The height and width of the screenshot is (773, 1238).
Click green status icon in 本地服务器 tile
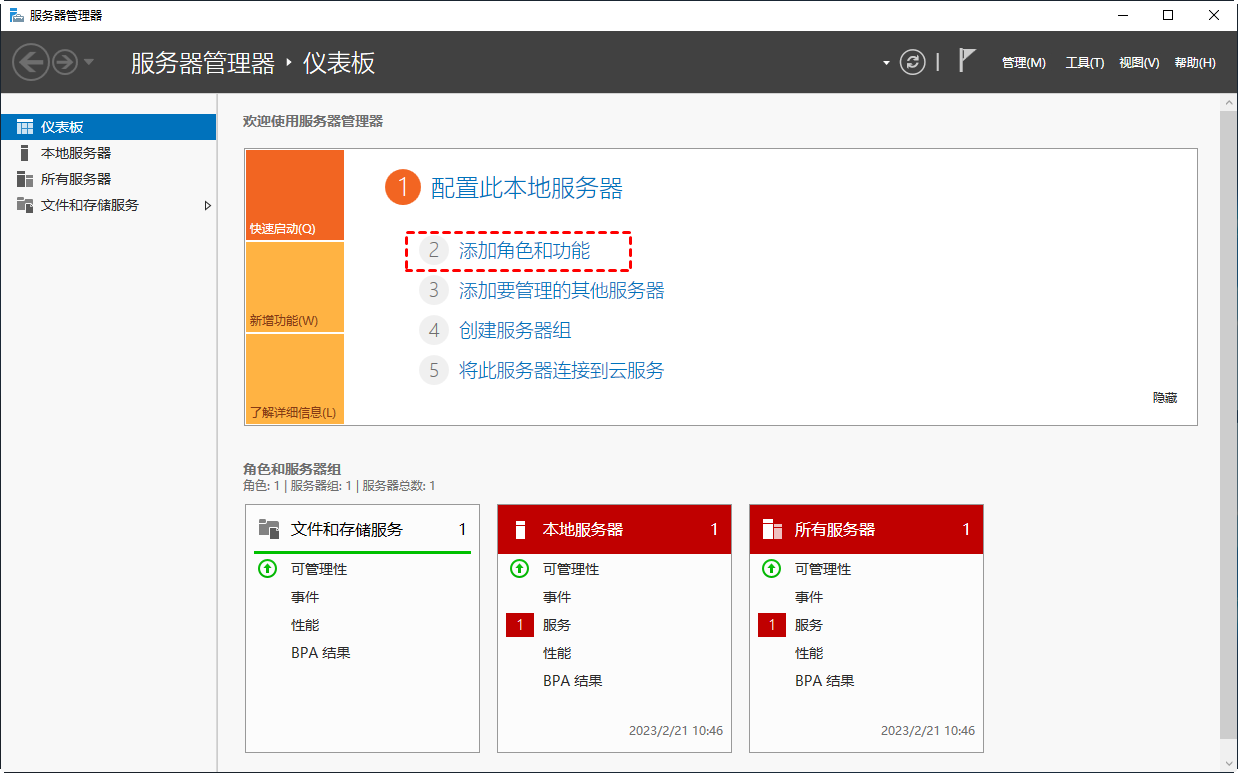pyautogui.click(x=519, y=569)
